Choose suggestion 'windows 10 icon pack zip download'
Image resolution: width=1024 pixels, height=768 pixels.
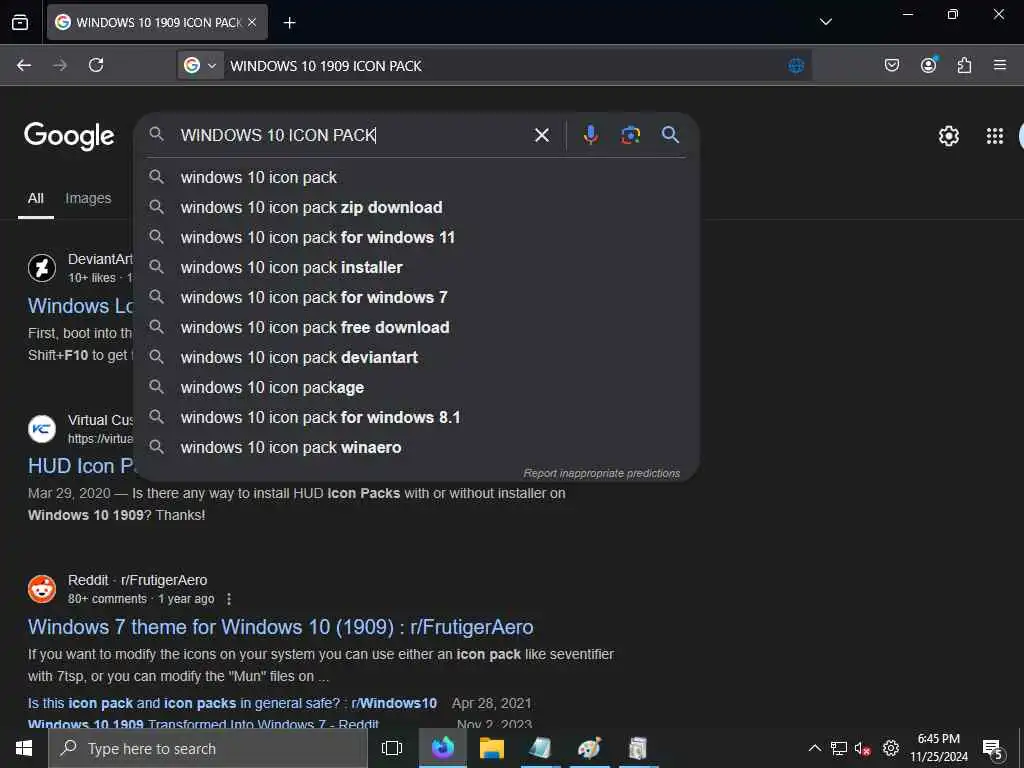417,208
